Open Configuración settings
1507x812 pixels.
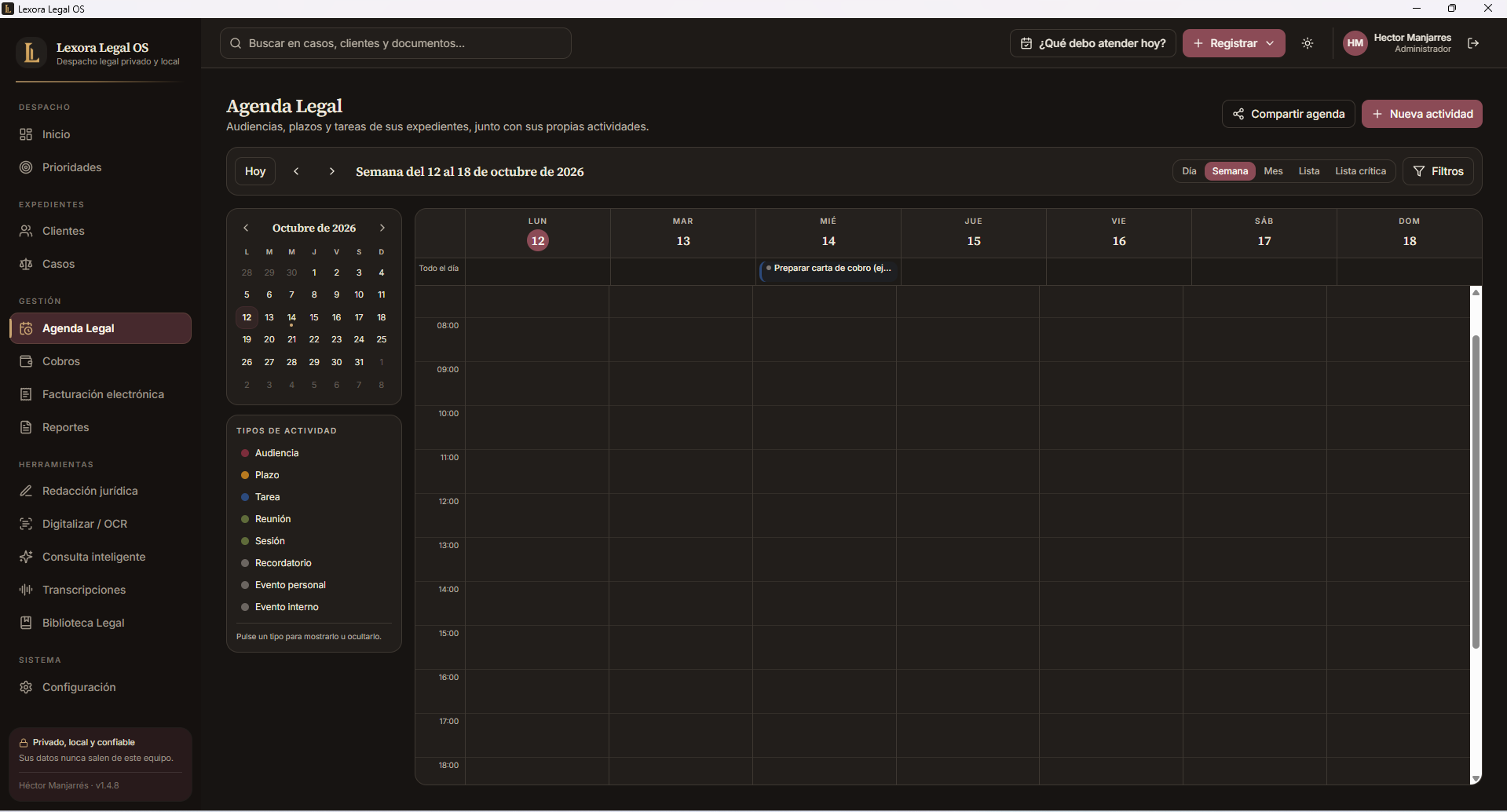[x=100, y=687]
